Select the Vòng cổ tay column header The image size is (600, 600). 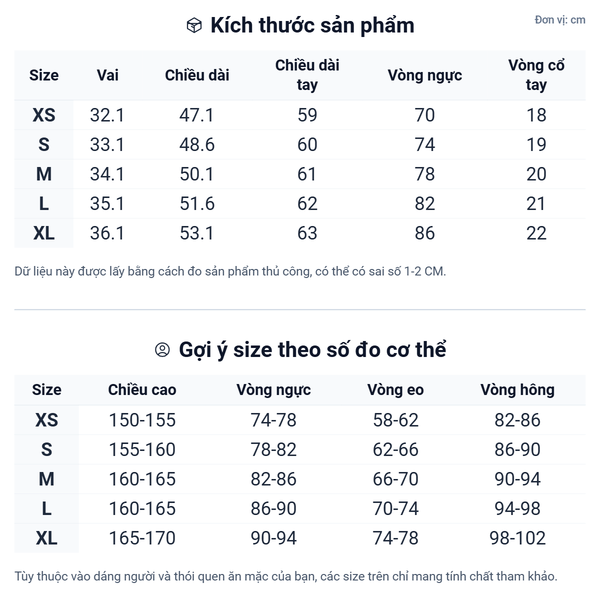(536, 75)
